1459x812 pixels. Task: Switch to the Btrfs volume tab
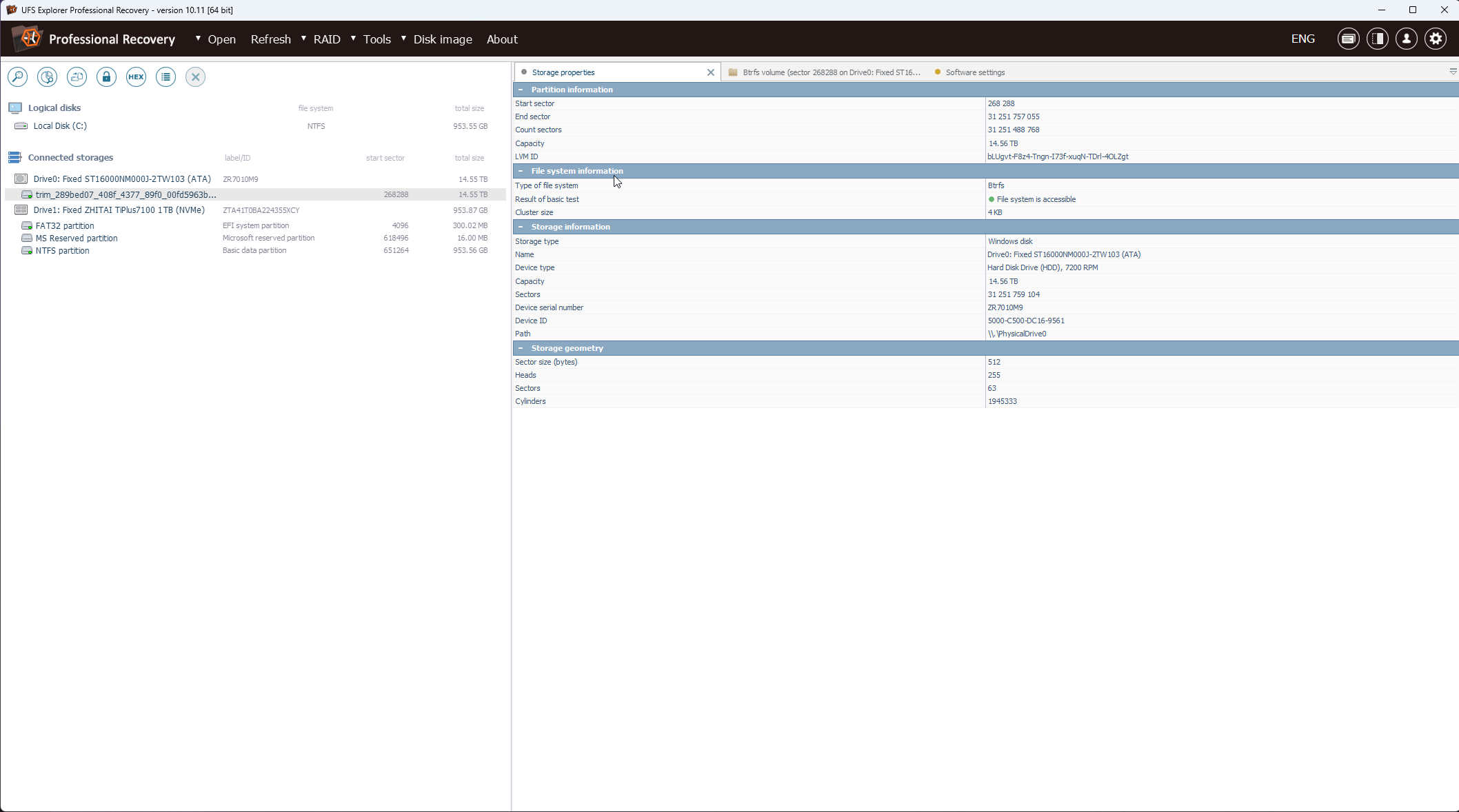pyautogui.click(x=830, y=72)
